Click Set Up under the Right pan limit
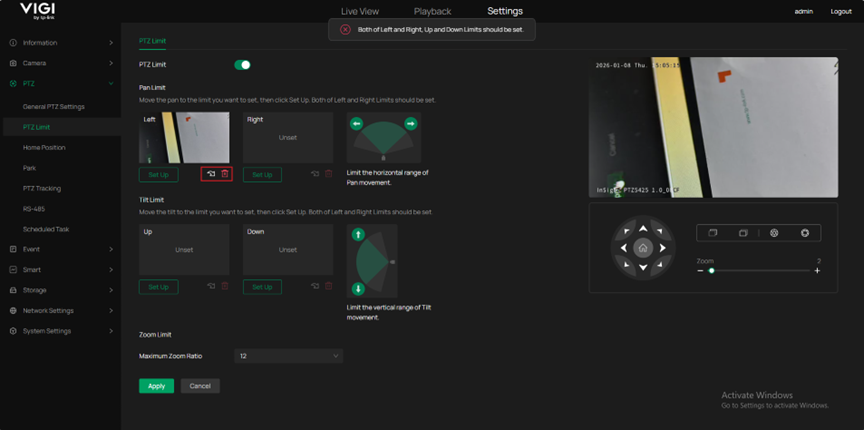 point(262,174)
